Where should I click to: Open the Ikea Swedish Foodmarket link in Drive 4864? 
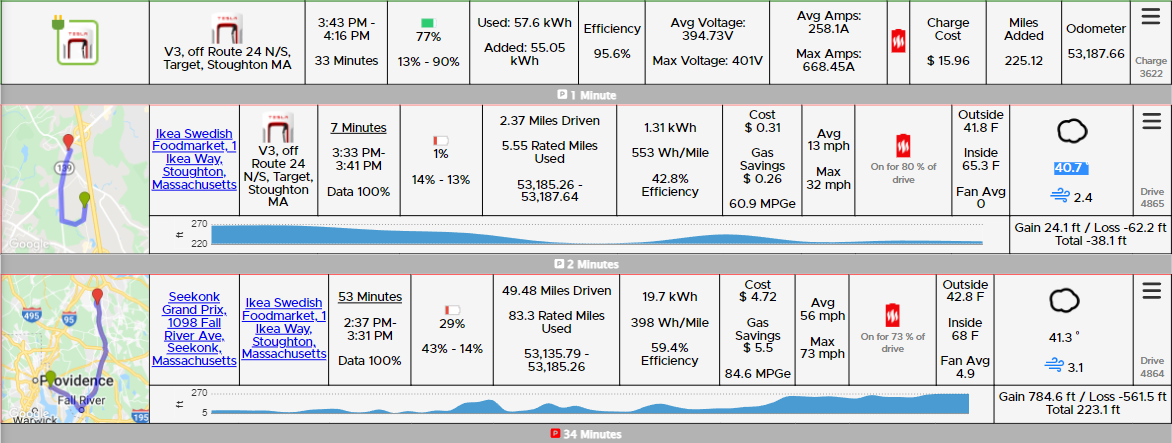(x=284, y=329)
